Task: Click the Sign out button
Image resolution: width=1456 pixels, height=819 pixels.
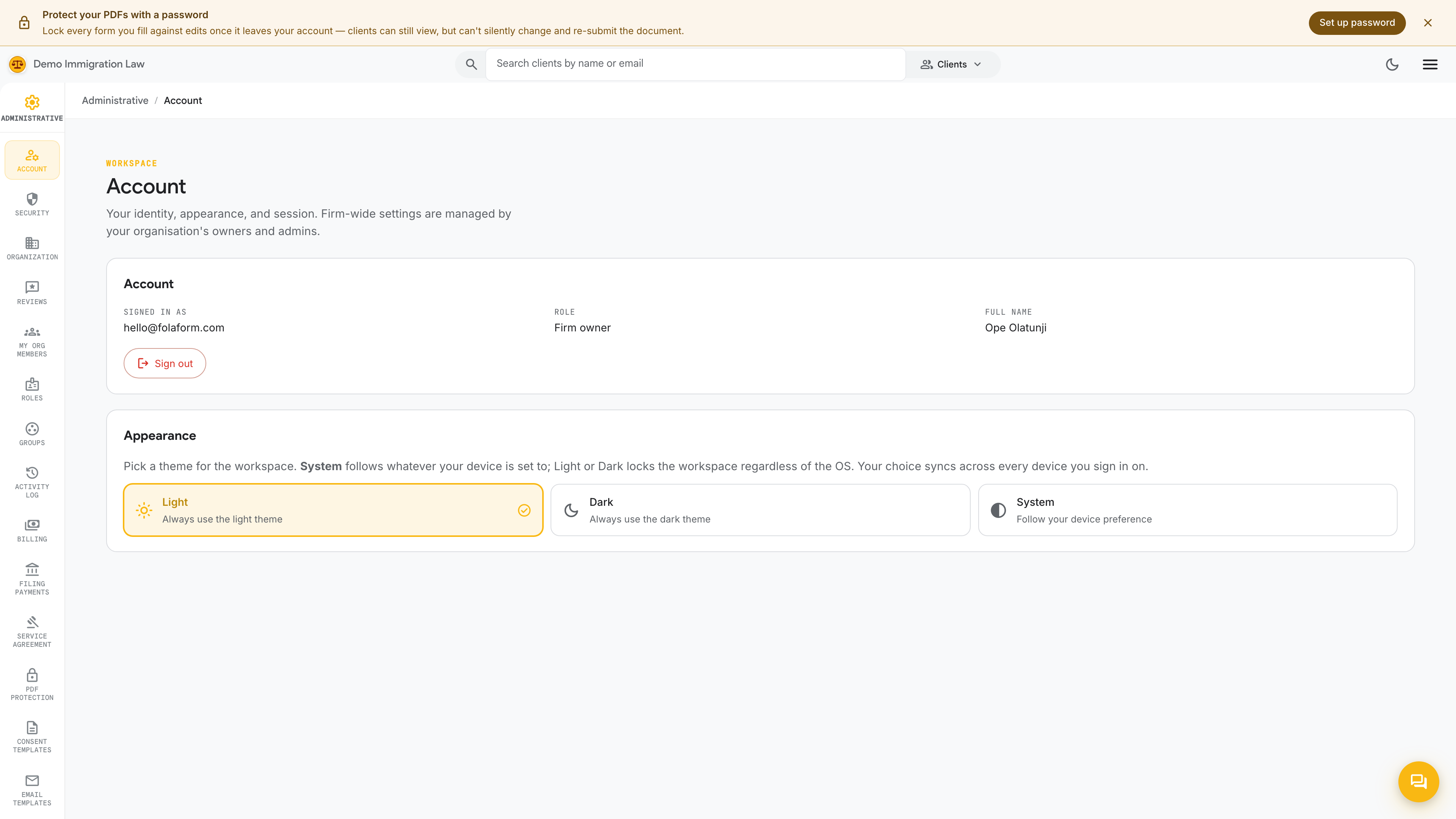Action: click(165, 364)
